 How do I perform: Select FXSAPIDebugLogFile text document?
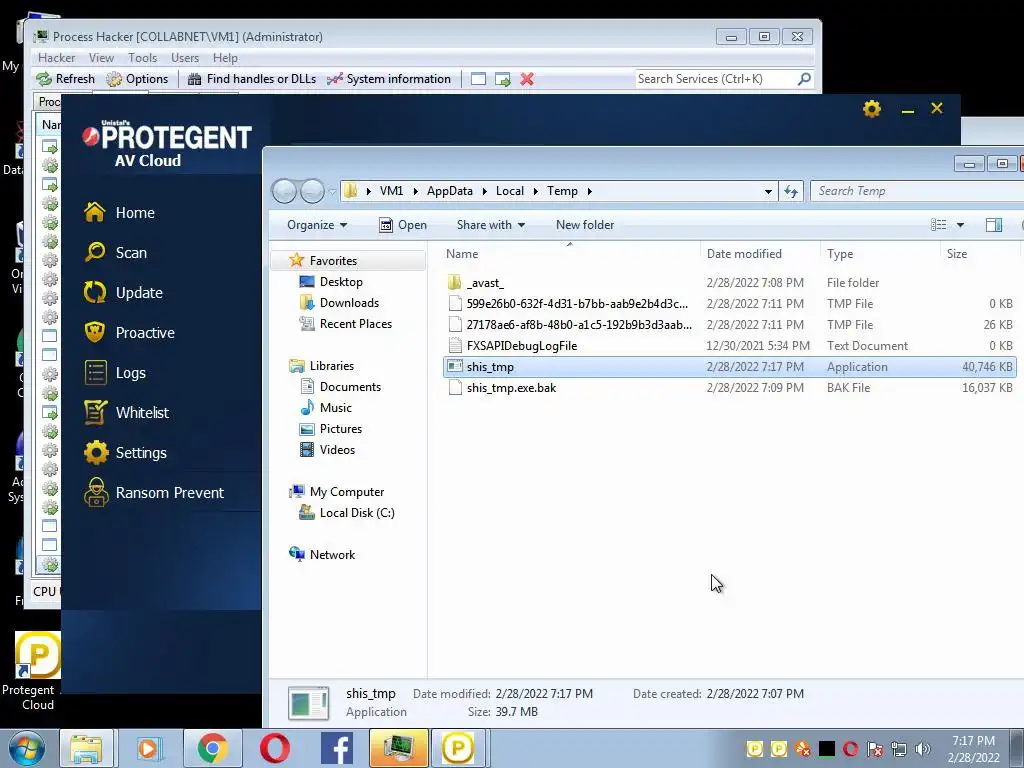[729, 345]
